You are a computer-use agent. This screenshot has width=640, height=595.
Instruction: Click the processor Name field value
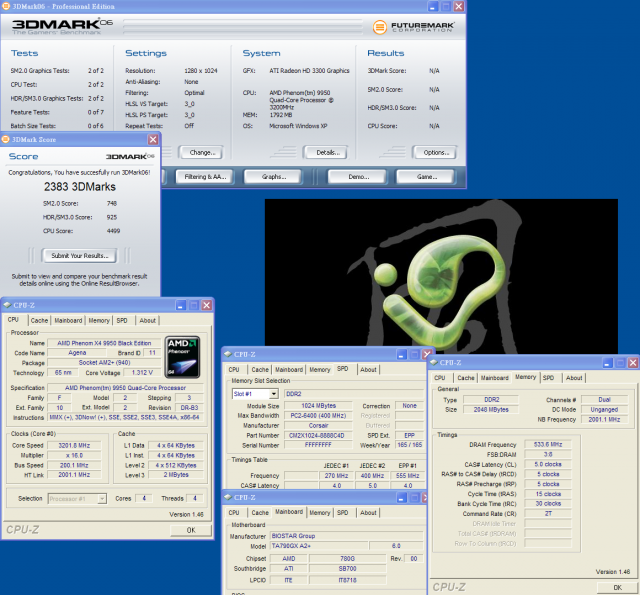(104, 343)
